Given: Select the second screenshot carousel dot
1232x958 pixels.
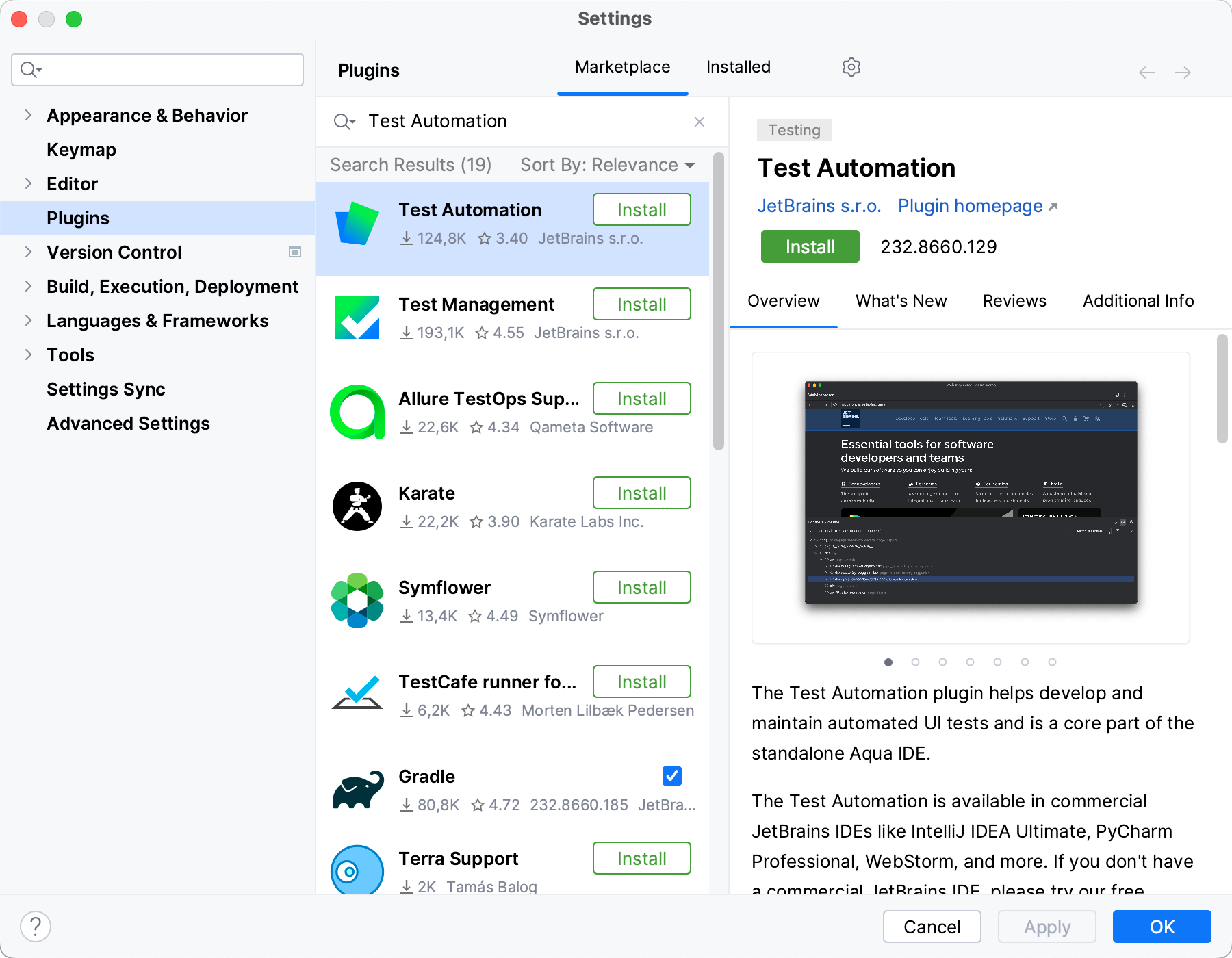Looking at the screenshot, I should (x=916, y=662).
